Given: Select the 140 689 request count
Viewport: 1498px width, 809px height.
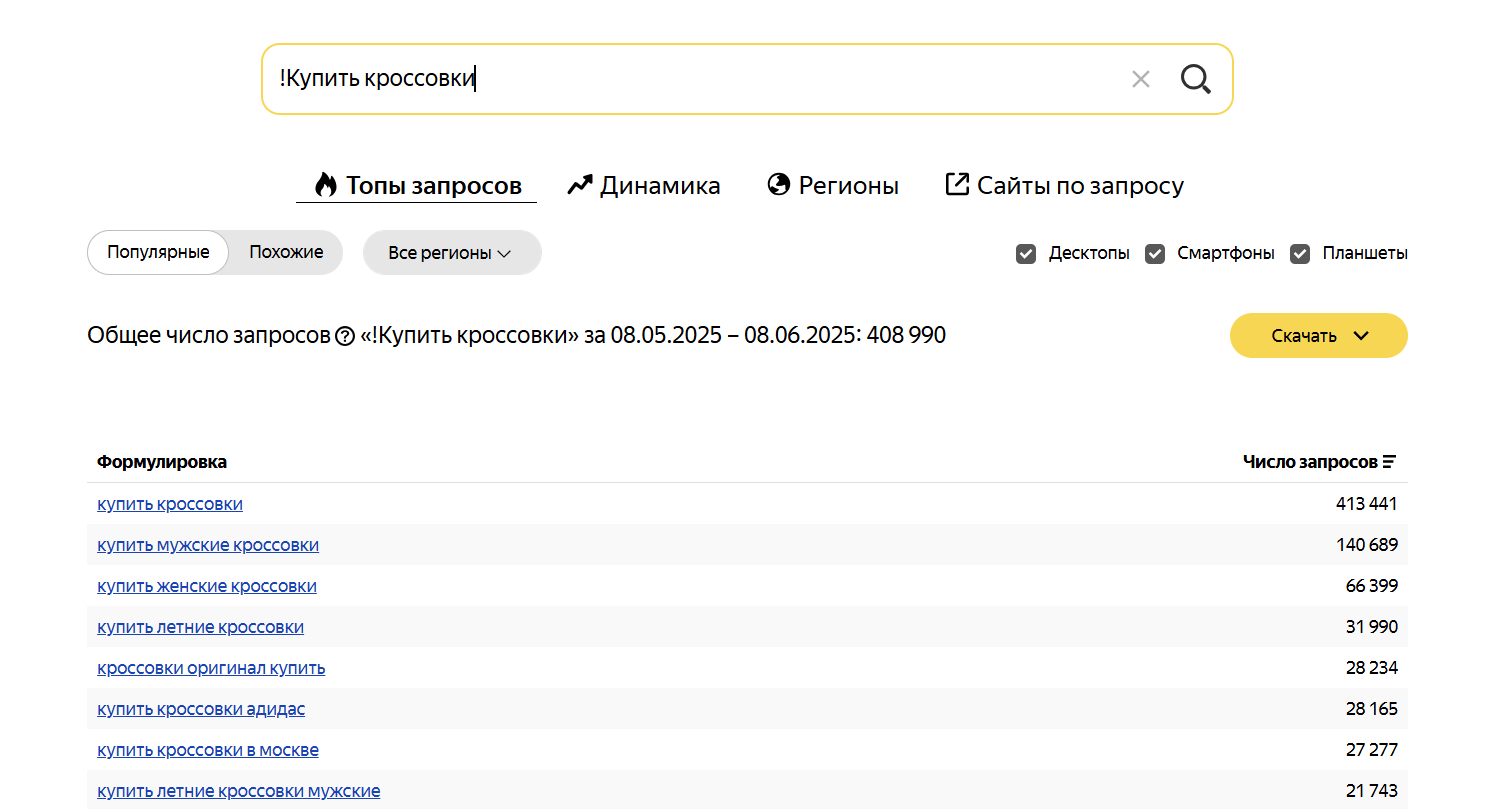Looking at the screenshot, I should coord(1366,545).
